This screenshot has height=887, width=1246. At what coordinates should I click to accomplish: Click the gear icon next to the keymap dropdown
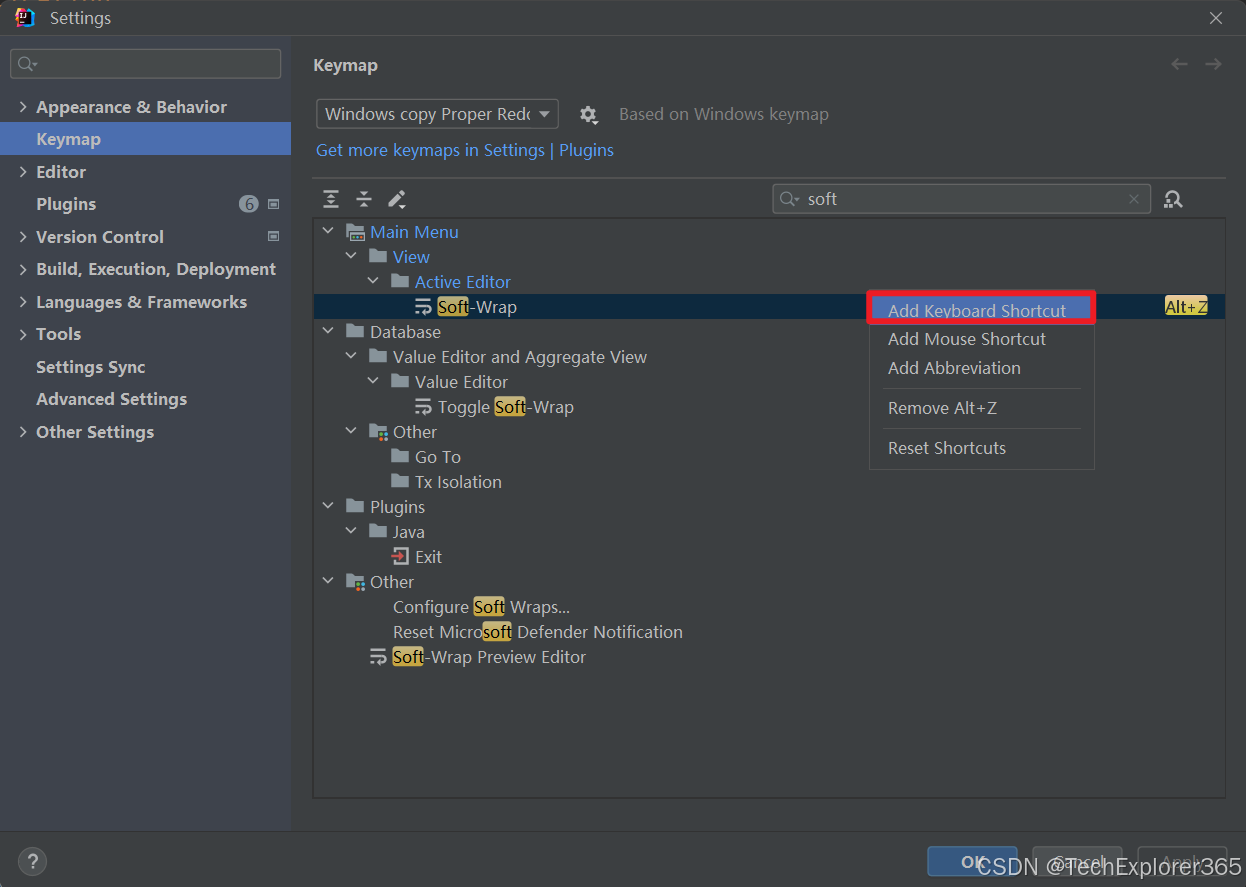click(x=589, y=115)
